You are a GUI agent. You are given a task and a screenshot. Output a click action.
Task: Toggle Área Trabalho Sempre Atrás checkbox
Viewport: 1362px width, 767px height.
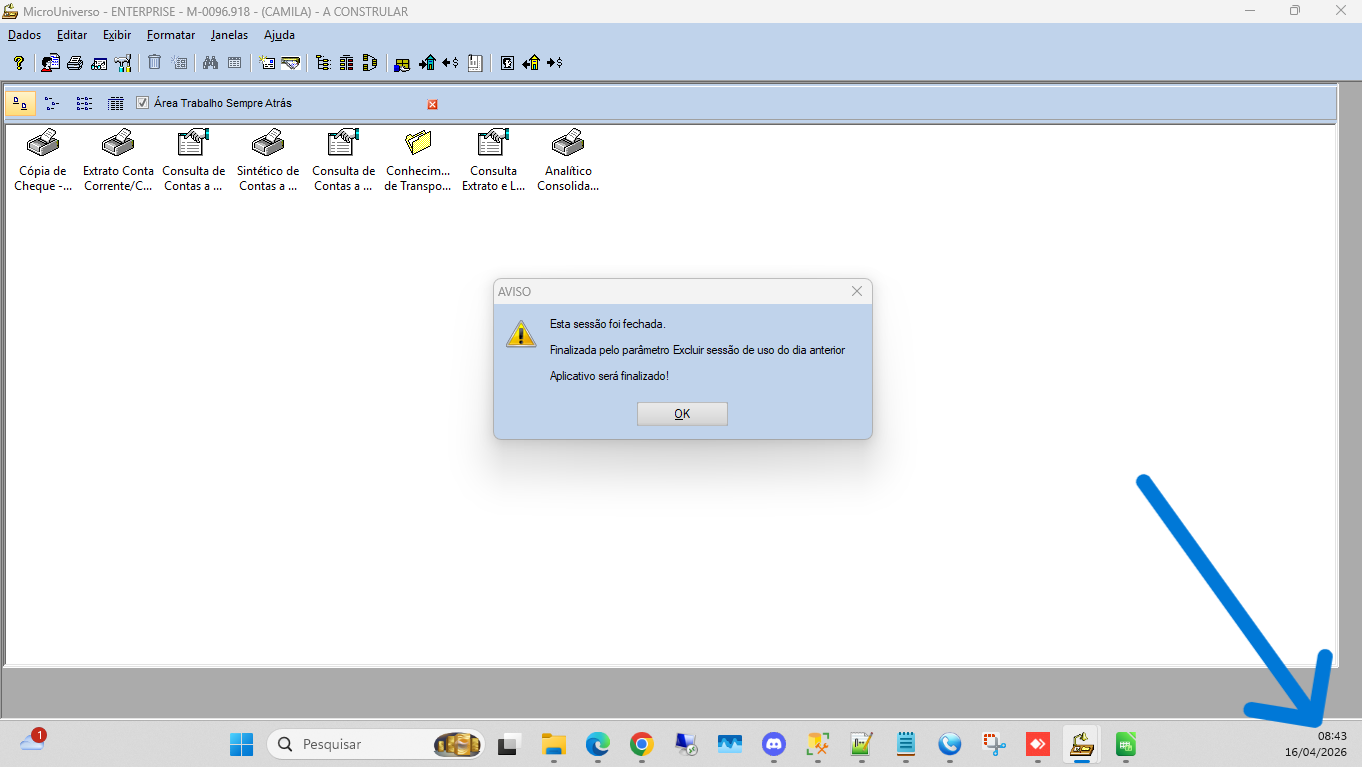[x=142, y=103]
